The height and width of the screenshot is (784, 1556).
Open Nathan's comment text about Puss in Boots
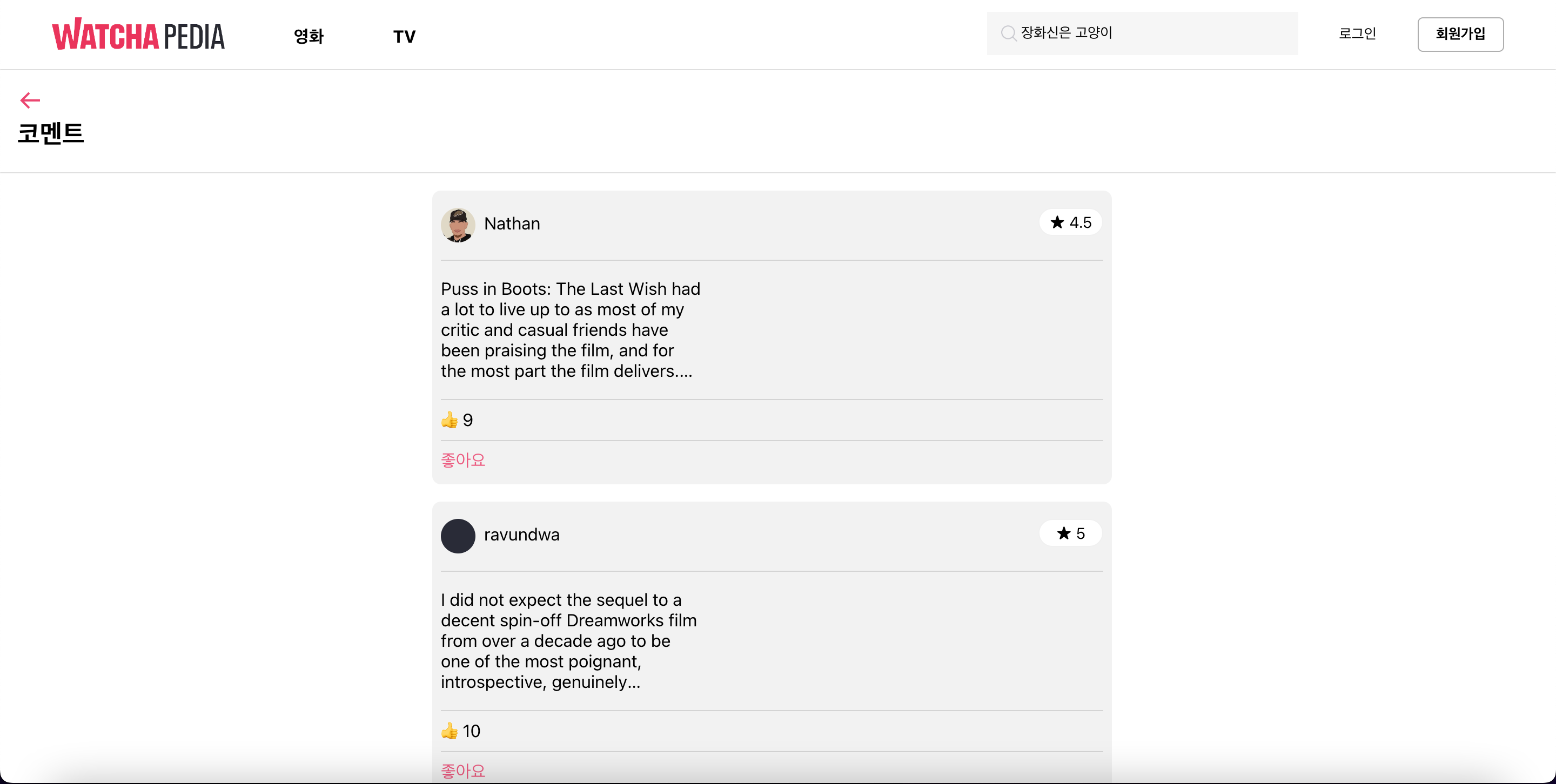(x=570, y=329)
